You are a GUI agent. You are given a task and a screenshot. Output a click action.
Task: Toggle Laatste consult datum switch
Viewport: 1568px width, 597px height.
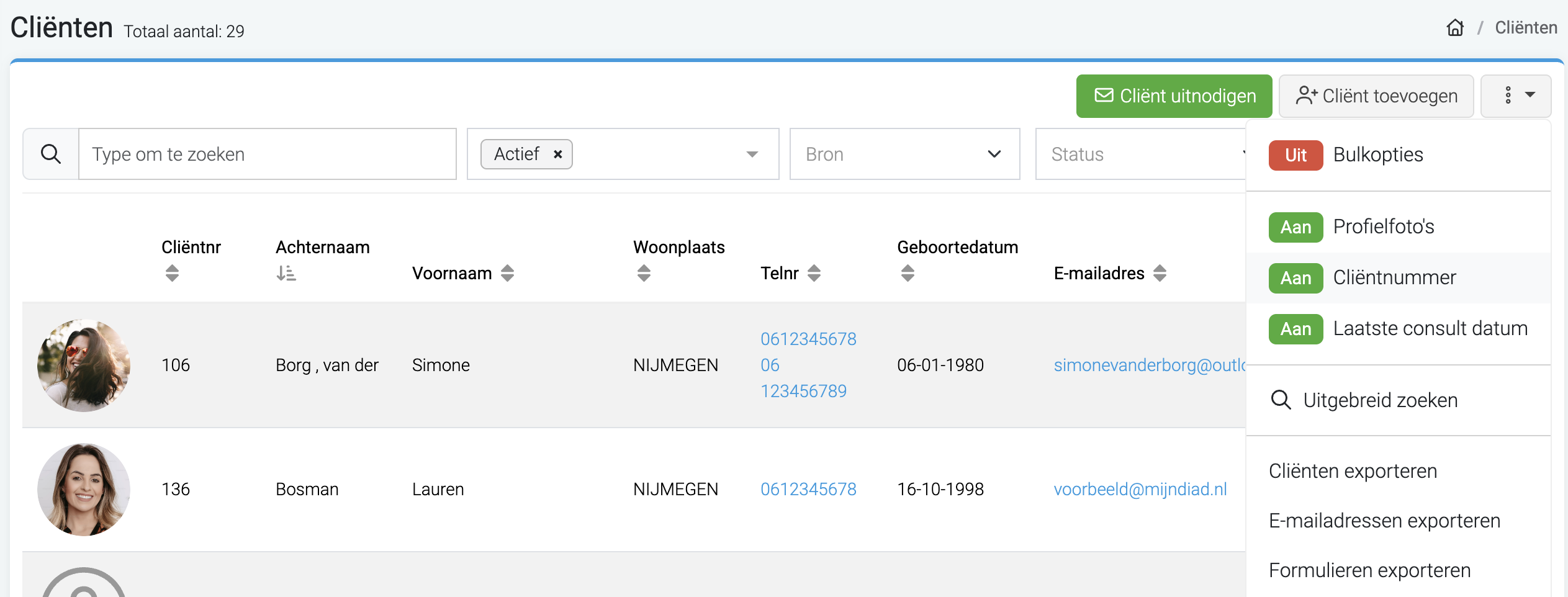(x=1295, y=329)
